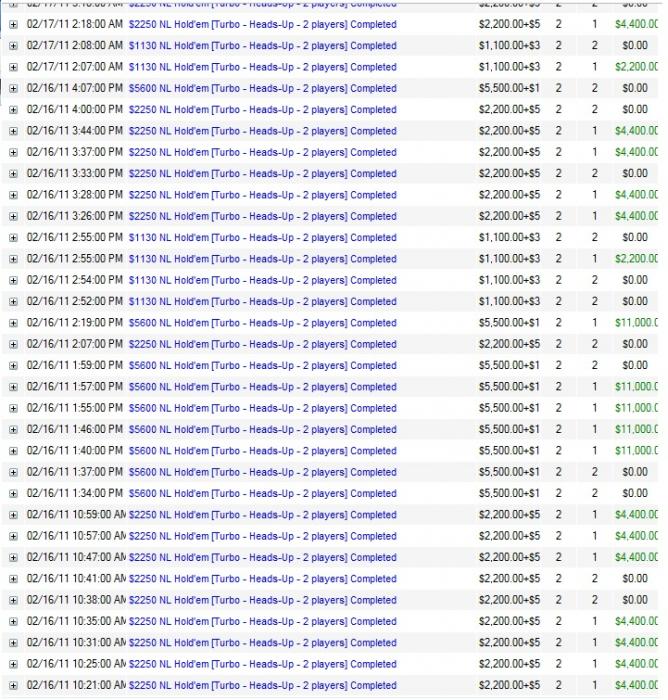
Task: Expand the 02/16/11 10:31:00 AM tournament row
Action: pyautogui.click(x=13, y=643)
